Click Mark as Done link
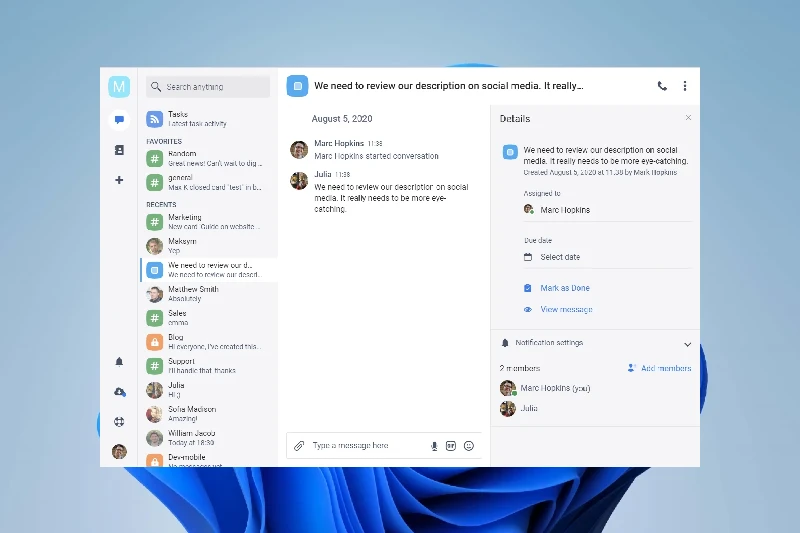Image resolution: width=800 pixels, height=533 pixels. [565, 288]
